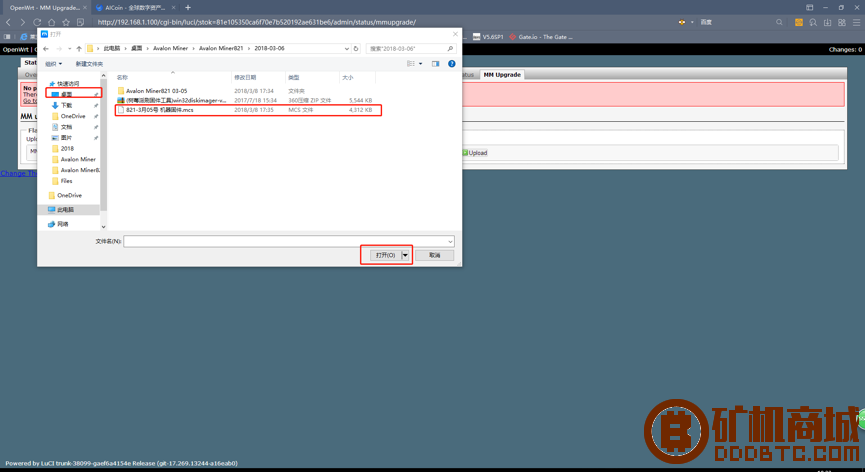Reload the page with the refresh icon
Image resolution: width=865 pixels, height=472 pixels.
[x=37, y=22]
